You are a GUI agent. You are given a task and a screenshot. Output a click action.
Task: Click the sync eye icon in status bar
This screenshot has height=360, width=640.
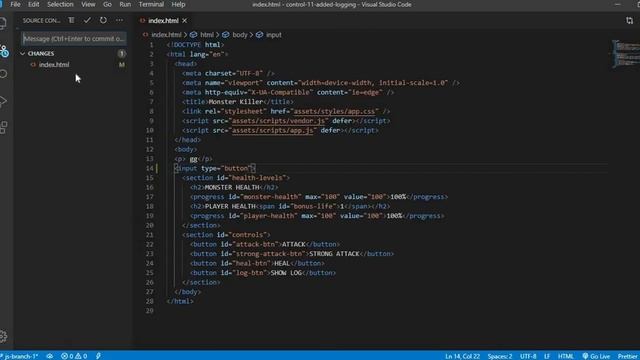point(50,356)
